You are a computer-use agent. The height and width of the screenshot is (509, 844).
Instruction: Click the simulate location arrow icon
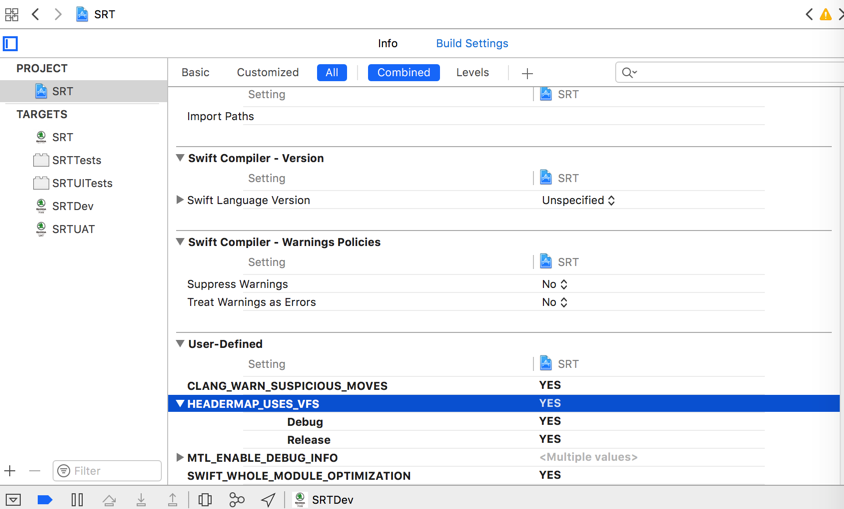[x=268, y=499]
